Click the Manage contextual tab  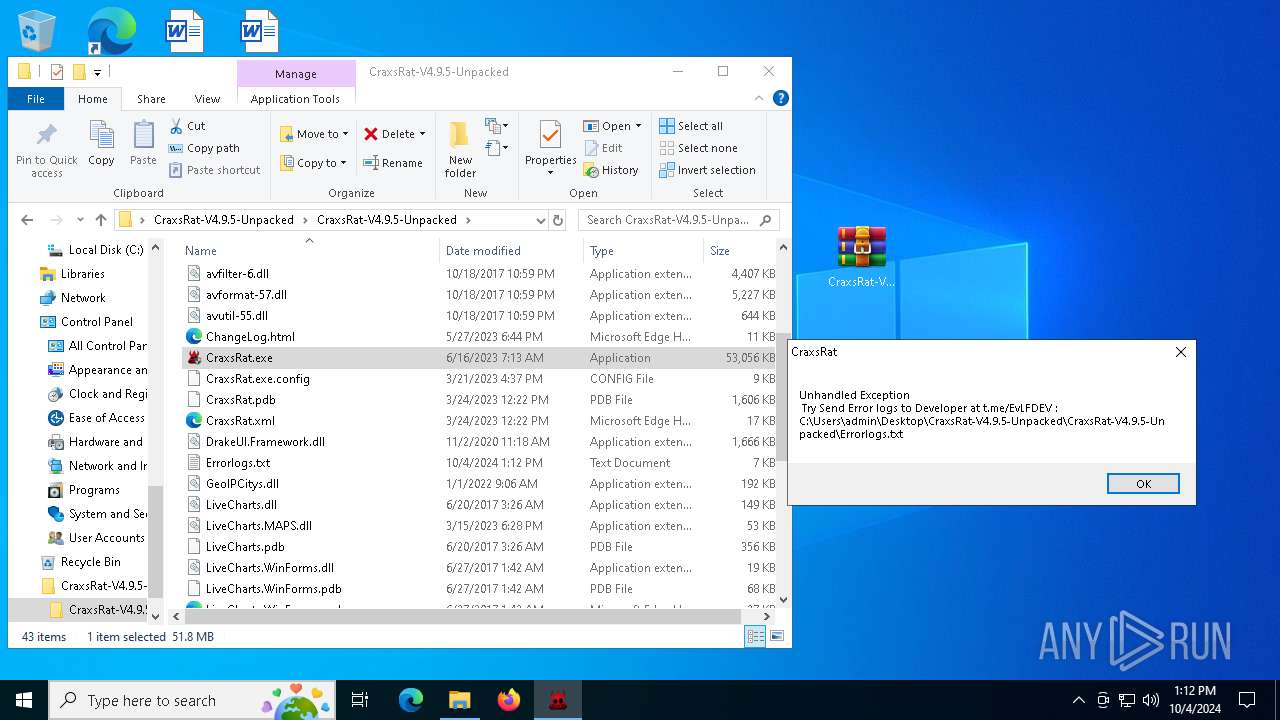pyautogui.click(x=296, y=74)
